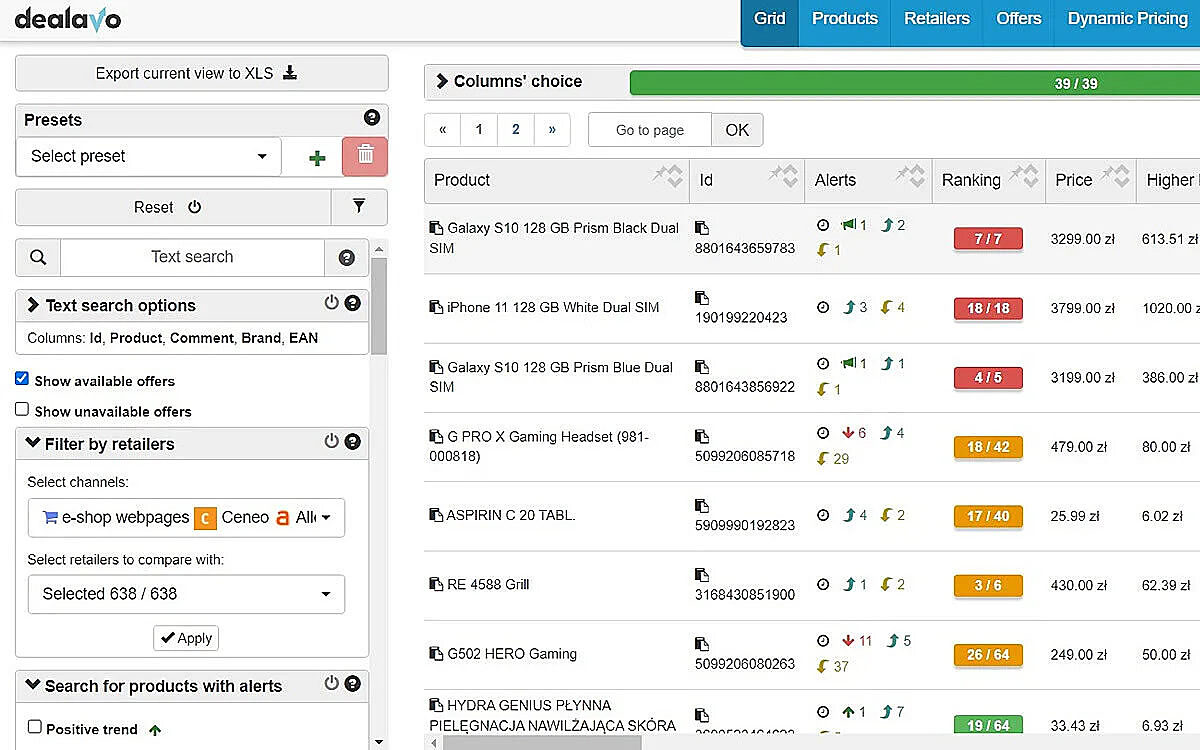Apply the retailer filter
Image resolution: width=1200 pixels, height=750 pixels.
[186, 638]
